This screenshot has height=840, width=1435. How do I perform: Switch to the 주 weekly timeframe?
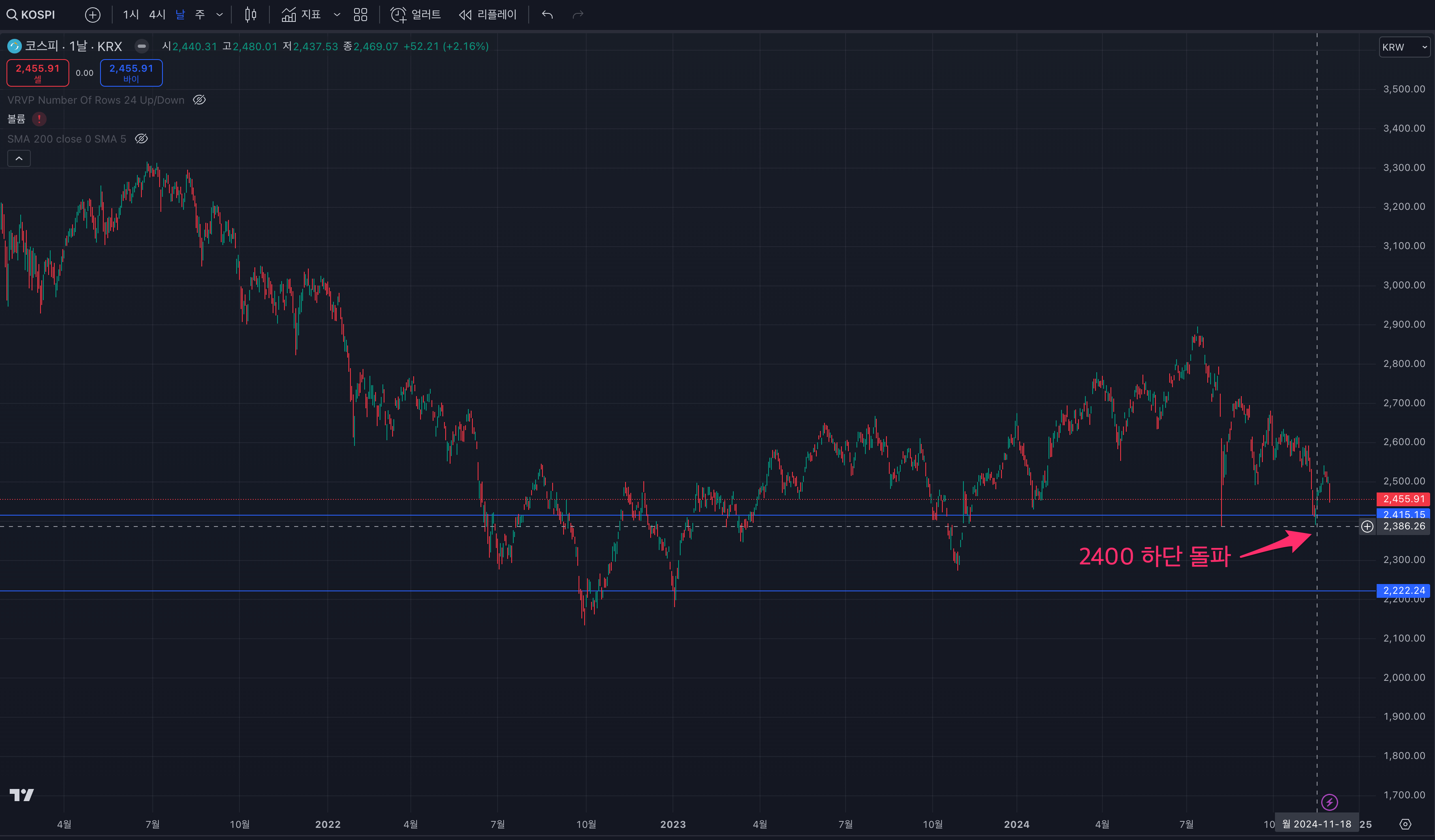click(x=200, y=15)
